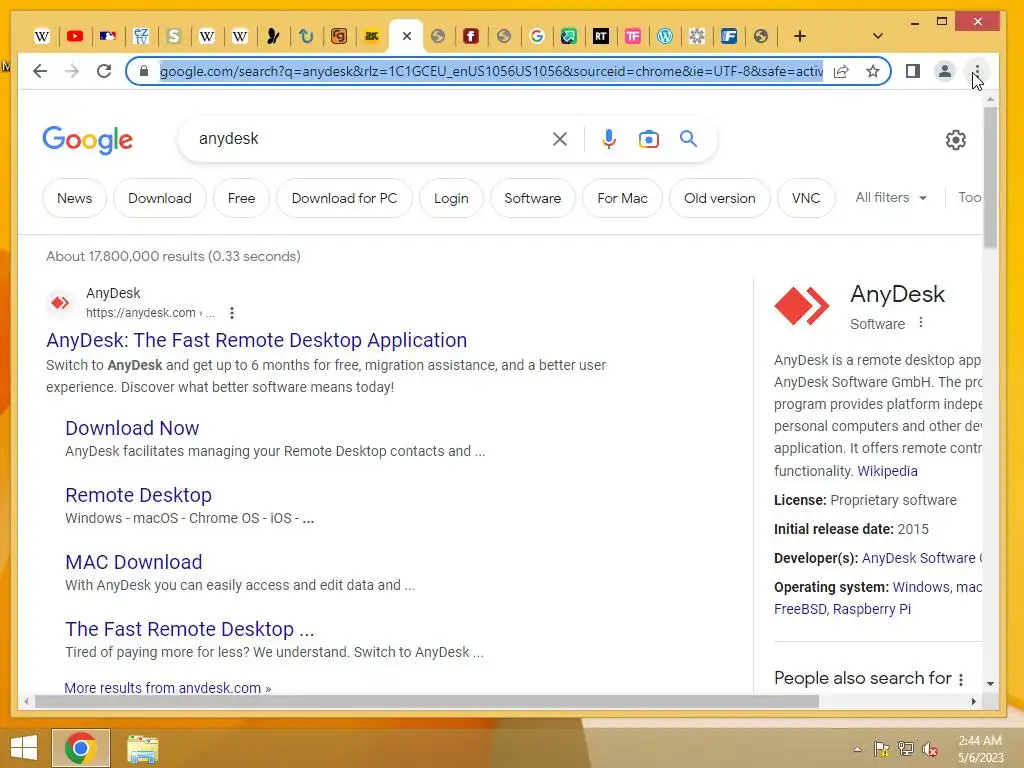Show more results from anydesk.com
The height and width of the screenshot is (768, 1024).
tap(168, 688)
